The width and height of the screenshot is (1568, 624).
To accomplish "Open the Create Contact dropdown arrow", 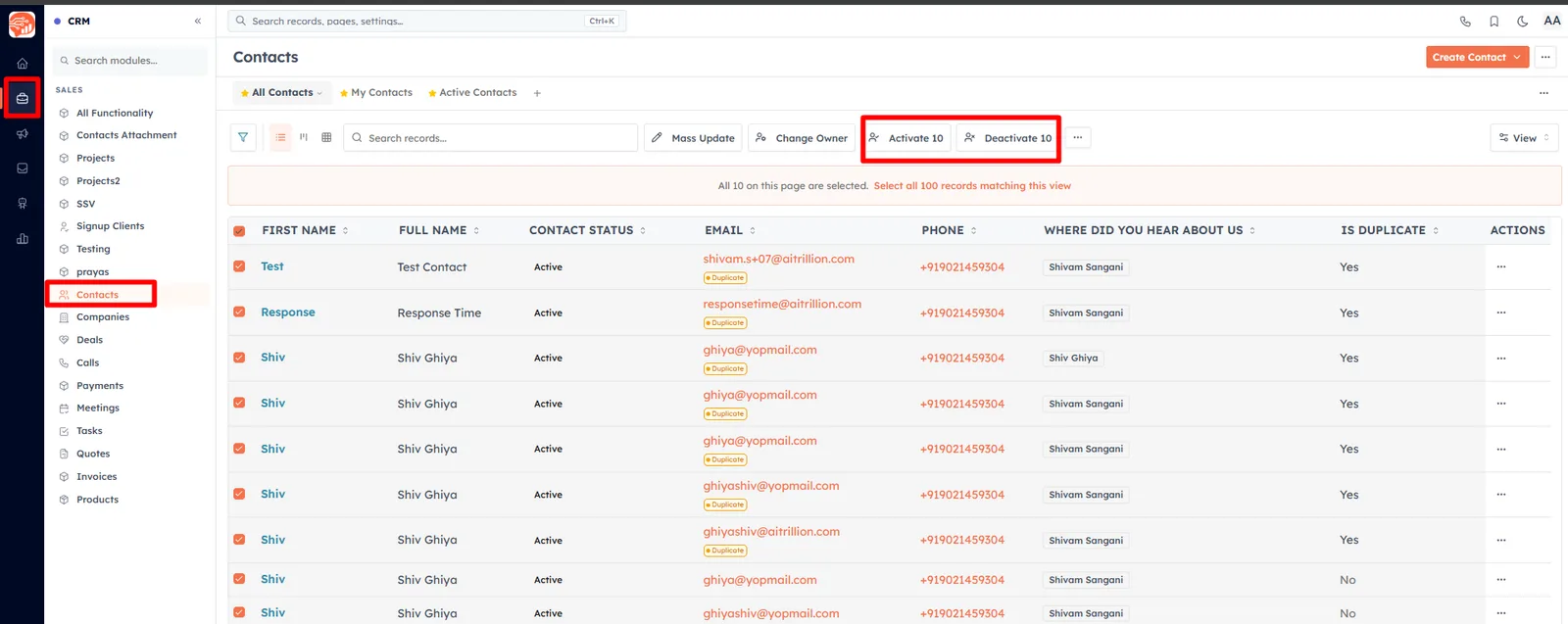I will pos(1517,57).
